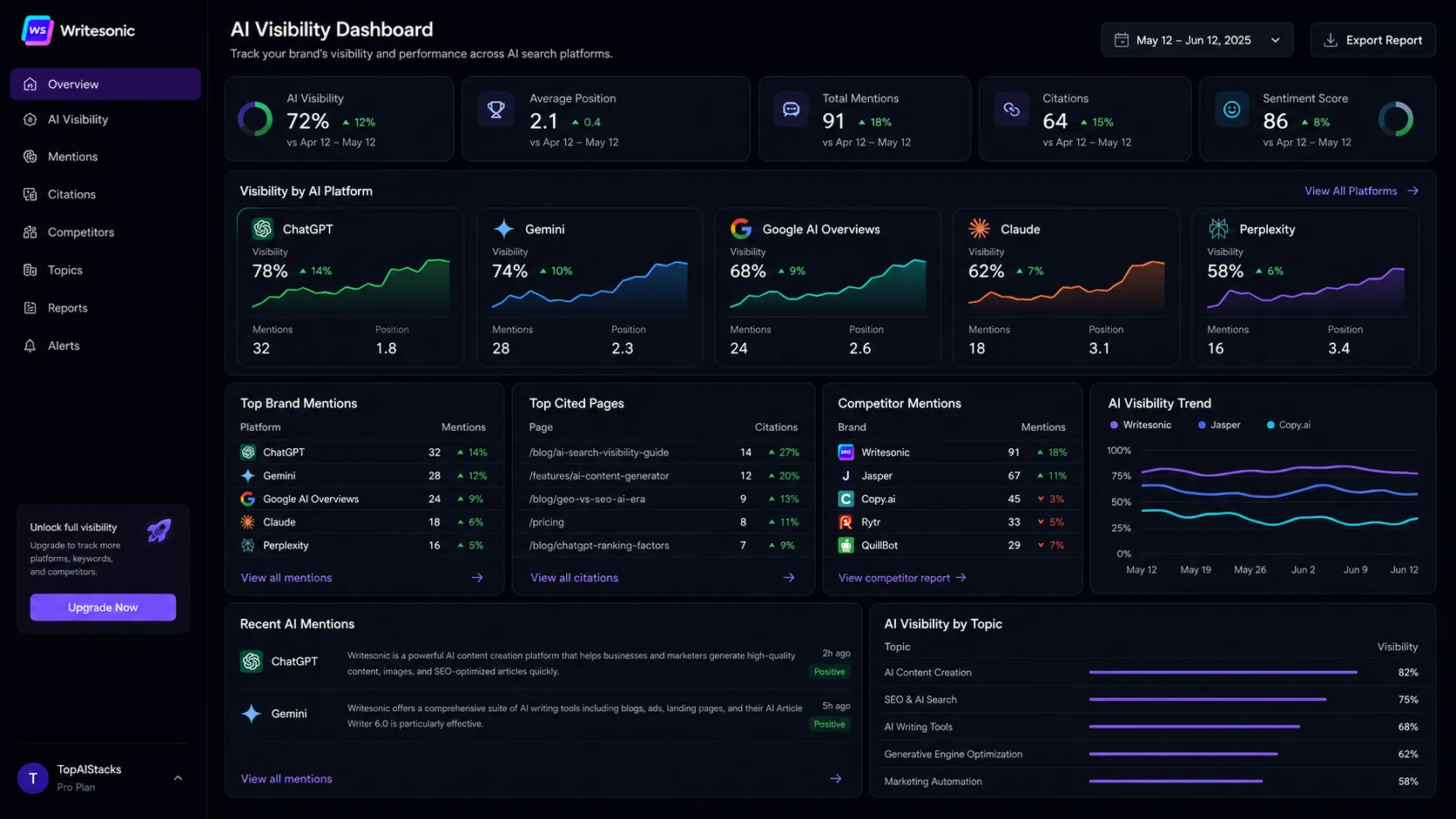This screenshot has width=1456, height=819.
Task: Click the Rytr logo in Competitor Mentions
Action: tap(846, 522)
